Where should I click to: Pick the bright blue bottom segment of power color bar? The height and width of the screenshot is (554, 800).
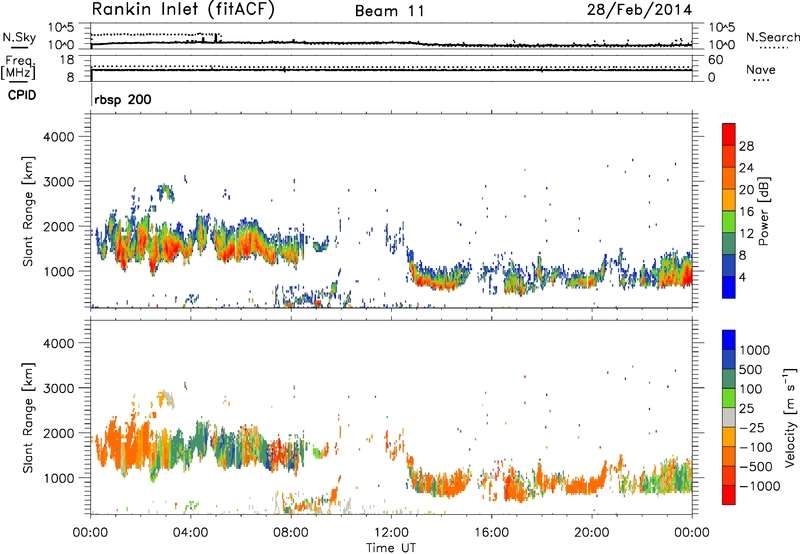point(729,288)
